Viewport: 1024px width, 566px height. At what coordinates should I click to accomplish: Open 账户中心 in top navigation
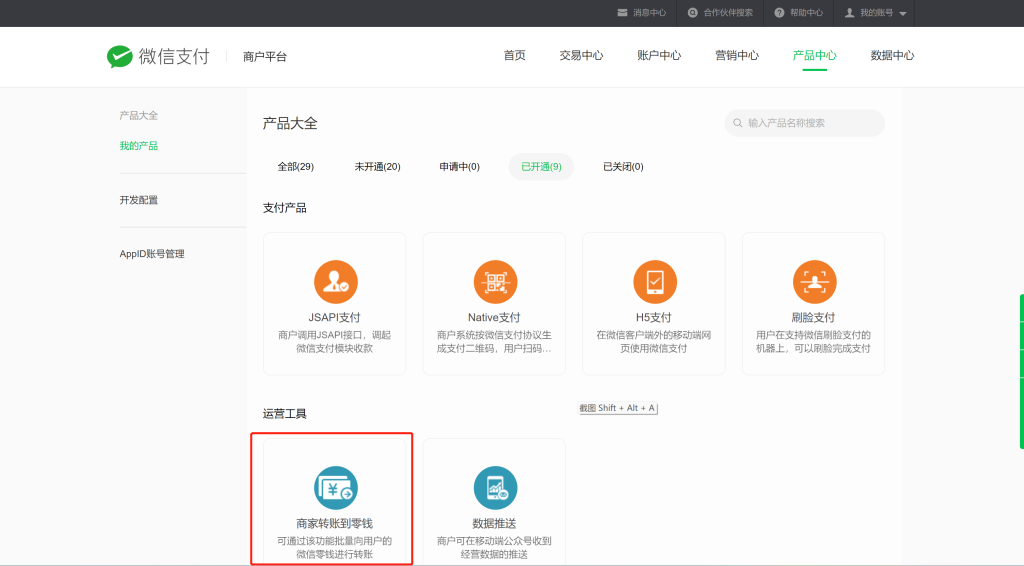tap(659, 55)
